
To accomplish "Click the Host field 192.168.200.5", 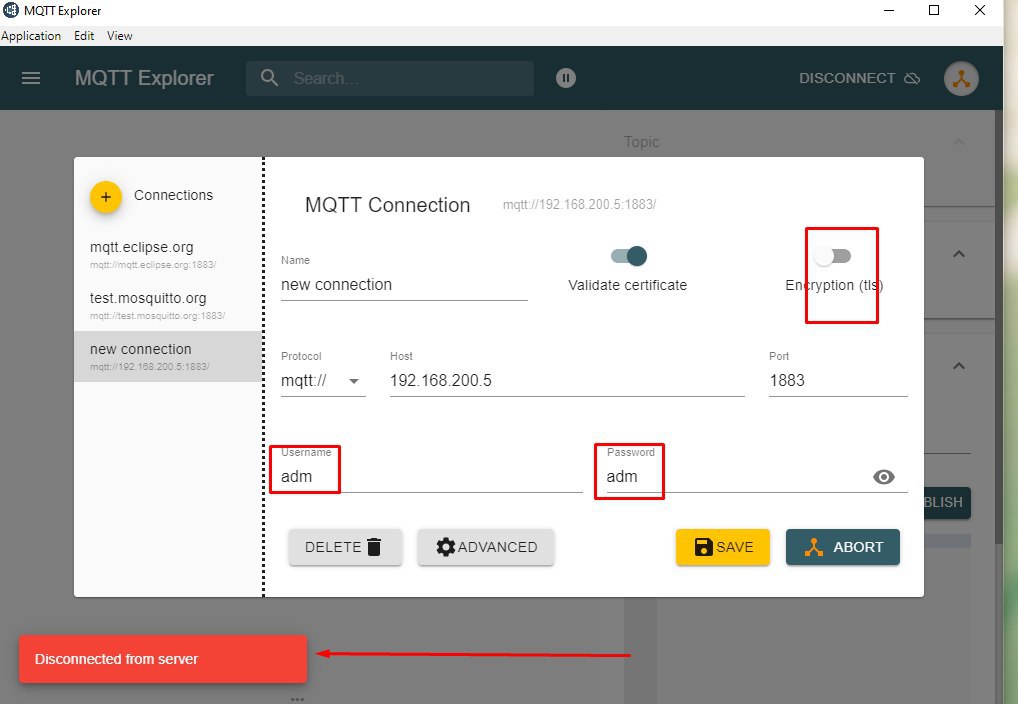I will [x=567, y=381].
